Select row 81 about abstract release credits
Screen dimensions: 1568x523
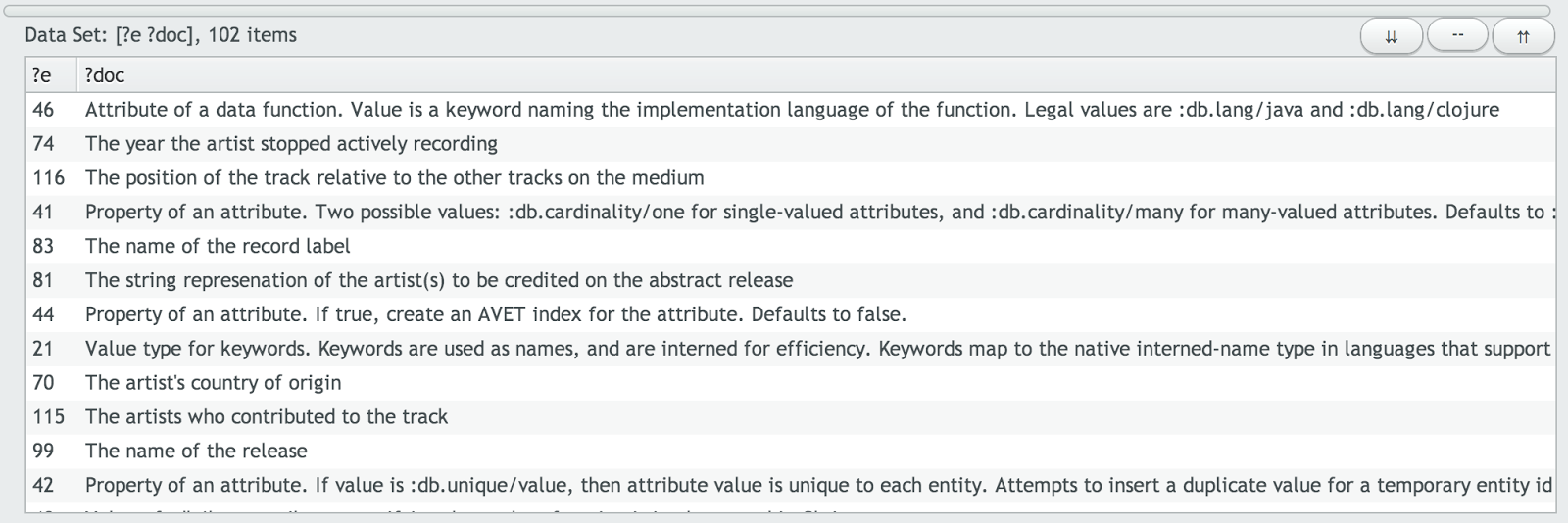[791, 280]
